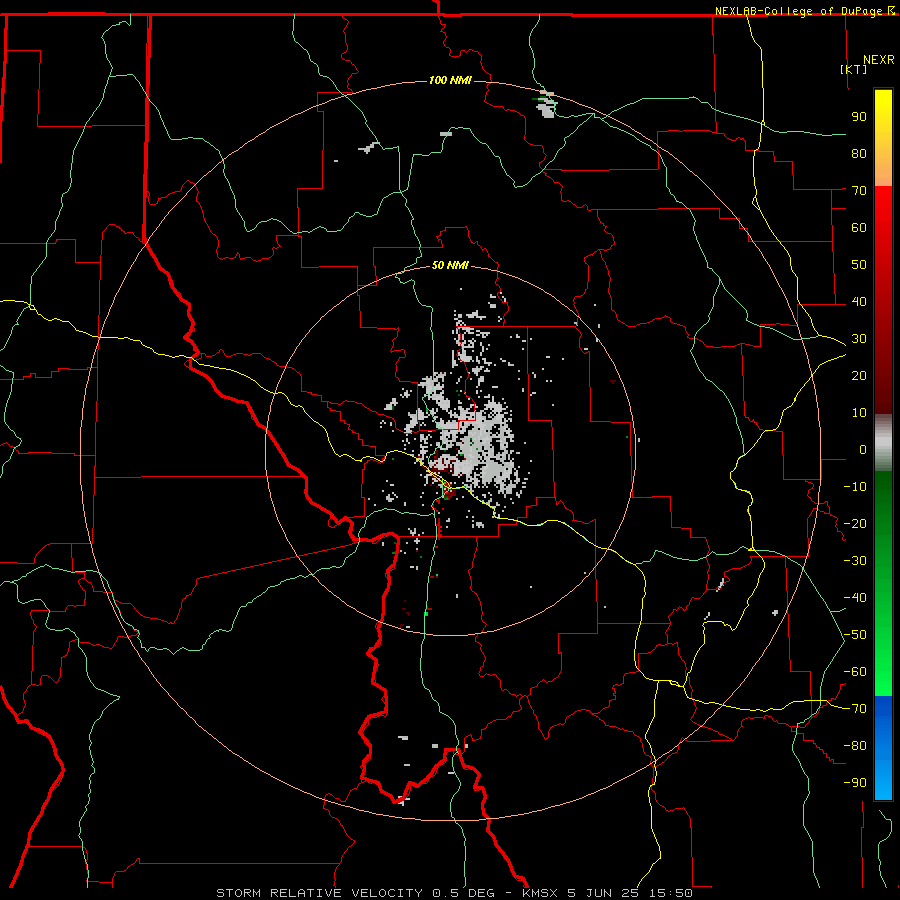
Task: Click the positive 90 kt scale label
Action: coord(859,117)
